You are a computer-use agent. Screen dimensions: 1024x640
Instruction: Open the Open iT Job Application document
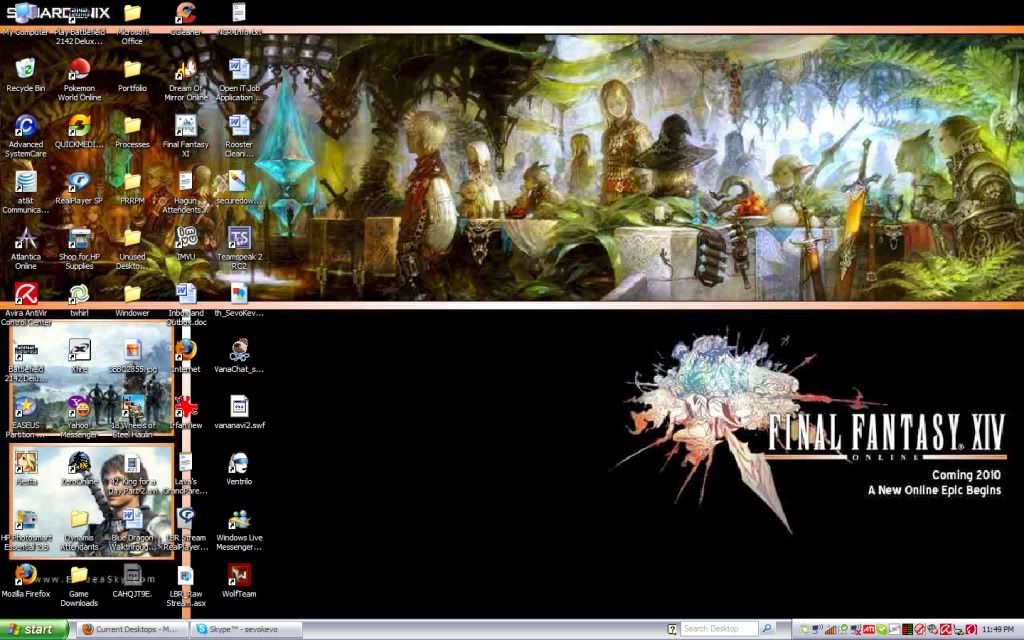point(239,69)
